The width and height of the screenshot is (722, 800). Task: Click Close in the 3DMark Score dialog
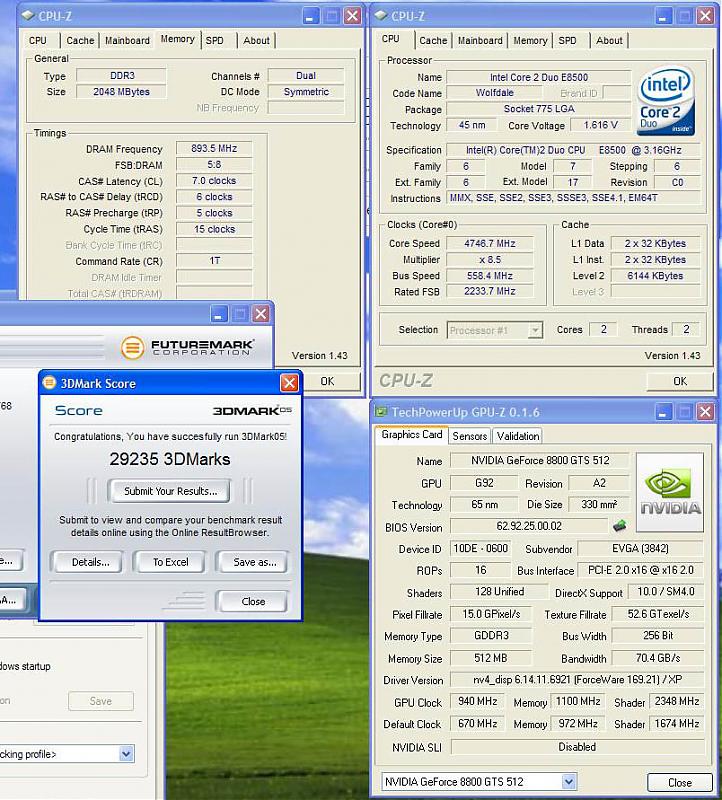click(253, 601)
